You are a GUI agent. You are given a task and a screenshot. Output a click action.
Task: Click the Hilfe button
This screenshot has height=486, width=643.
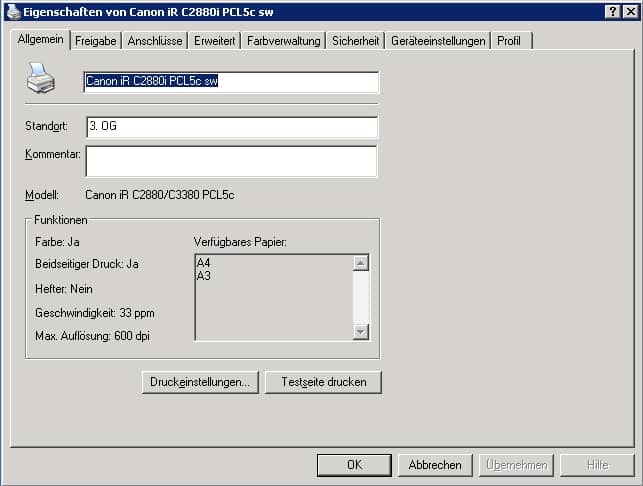click(x=597, y=465)
